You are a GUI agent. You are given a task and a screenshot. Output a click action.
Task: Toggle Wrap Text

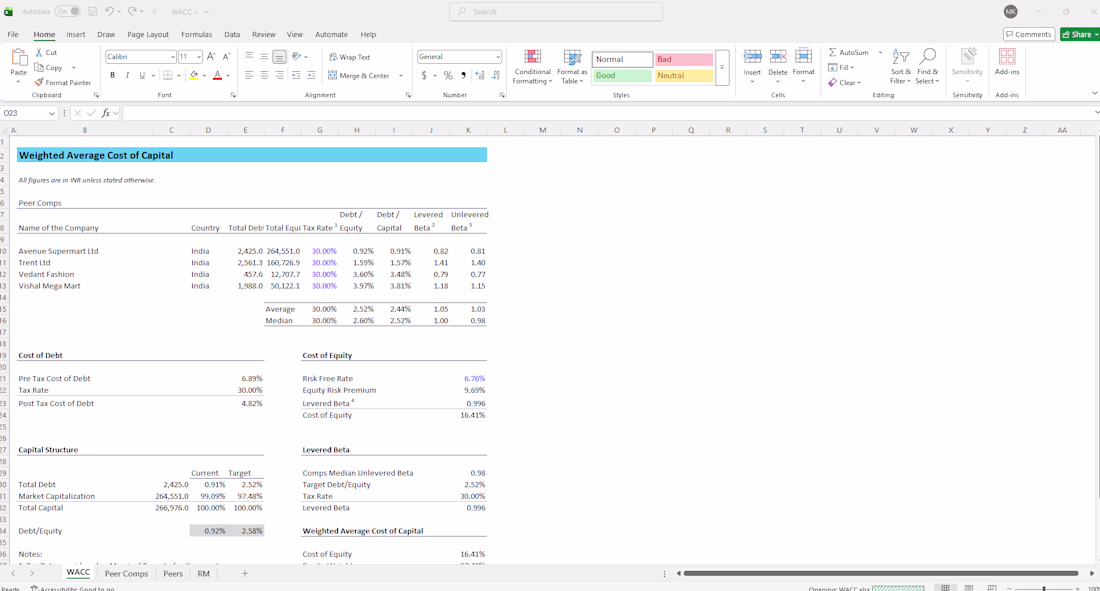pyautogui.click(x=349, y=57)
